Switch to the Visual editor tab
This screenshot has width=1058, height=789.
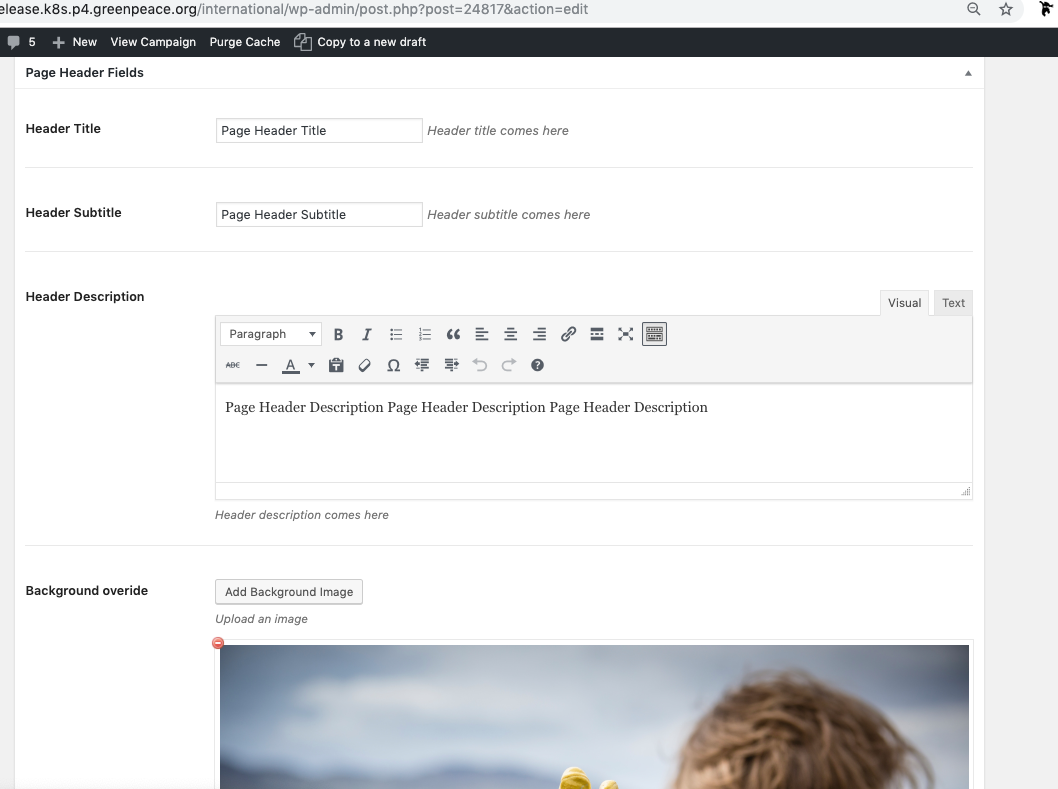pyautogui.click(x=904, y=303)
